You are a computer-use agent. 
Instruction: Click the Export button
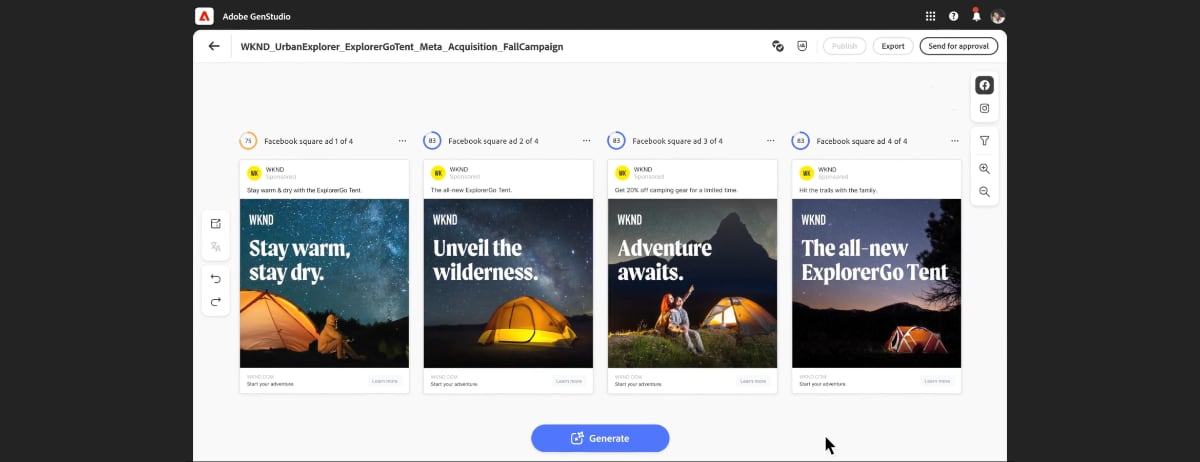pos(892,46)
